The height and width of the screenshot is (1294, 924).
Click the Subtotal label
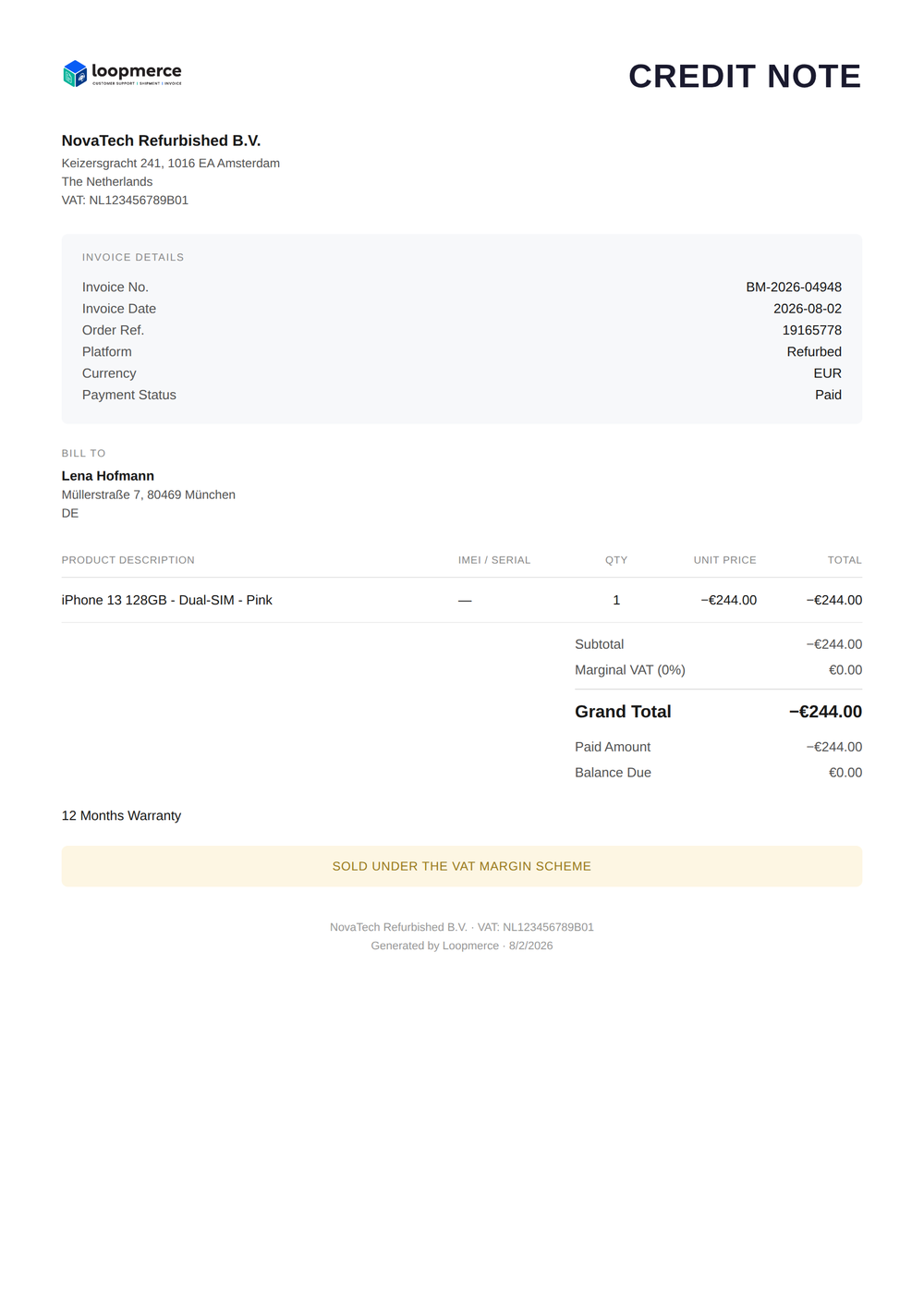point(600,645)
